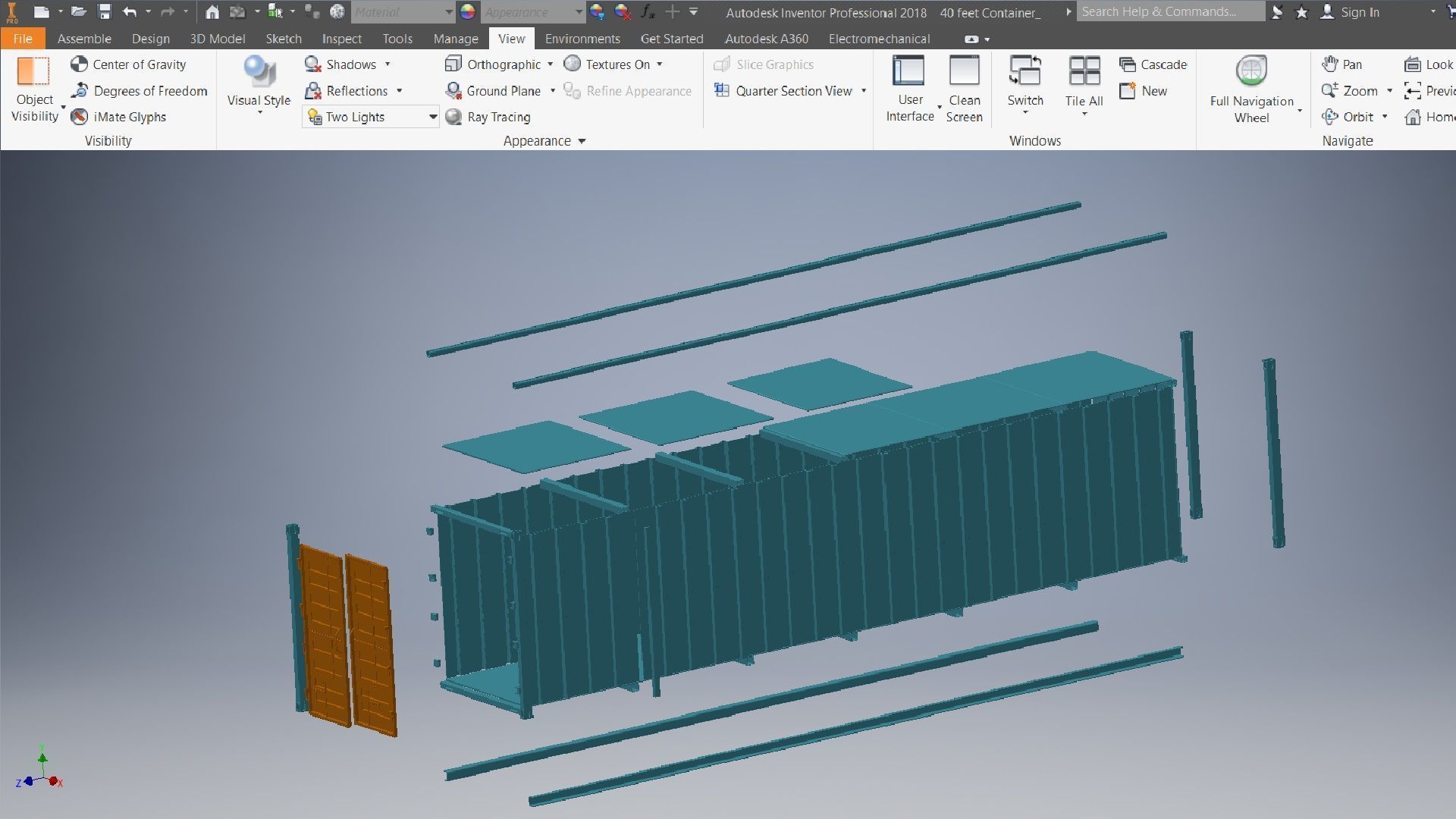Viewport: 1456px width, 819px height.
Task: Toggle Reflections on or off
Action: [347, 91]
